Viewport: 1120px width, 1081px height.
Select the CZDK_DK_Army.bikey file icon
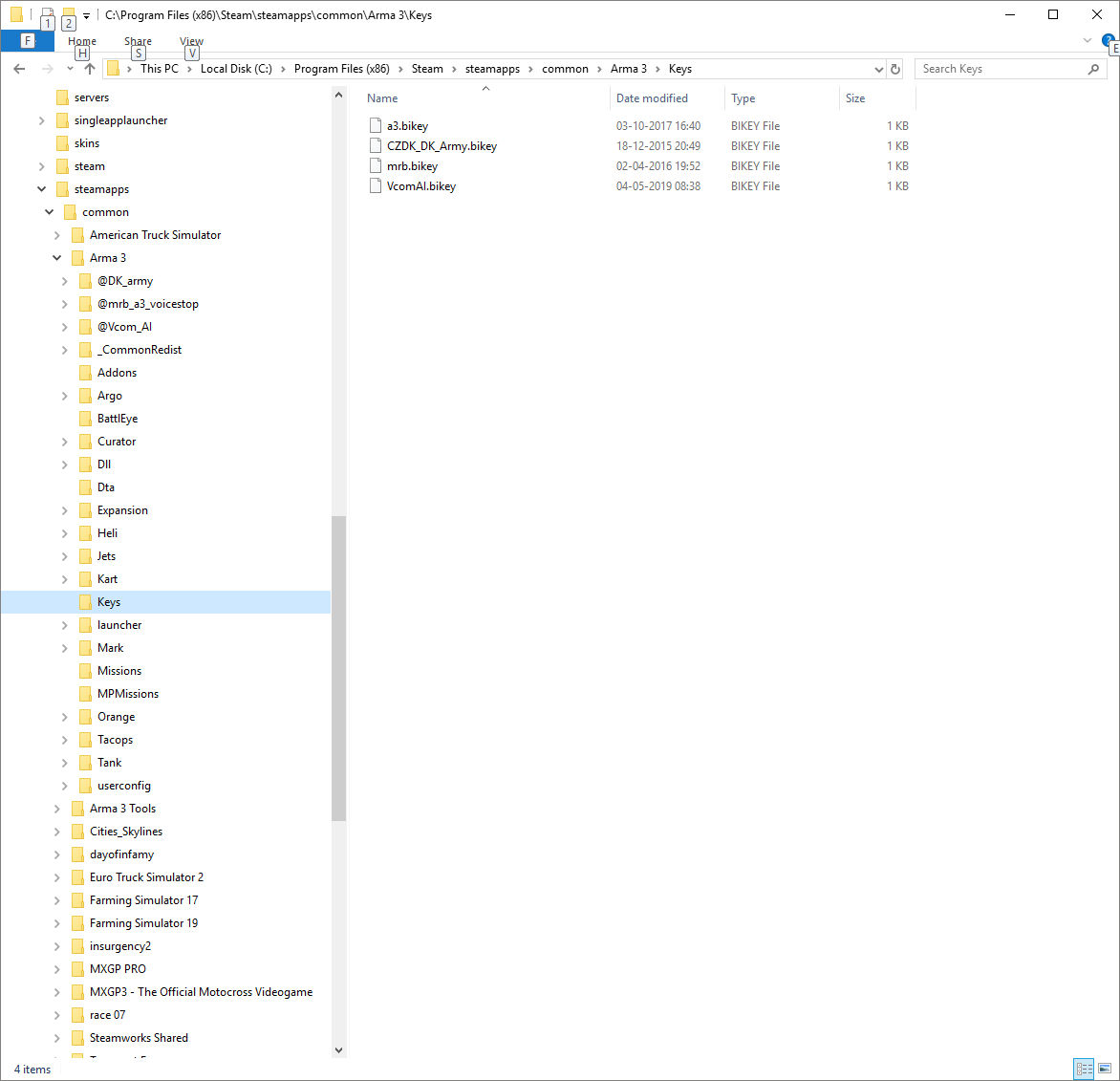[375, 145]
